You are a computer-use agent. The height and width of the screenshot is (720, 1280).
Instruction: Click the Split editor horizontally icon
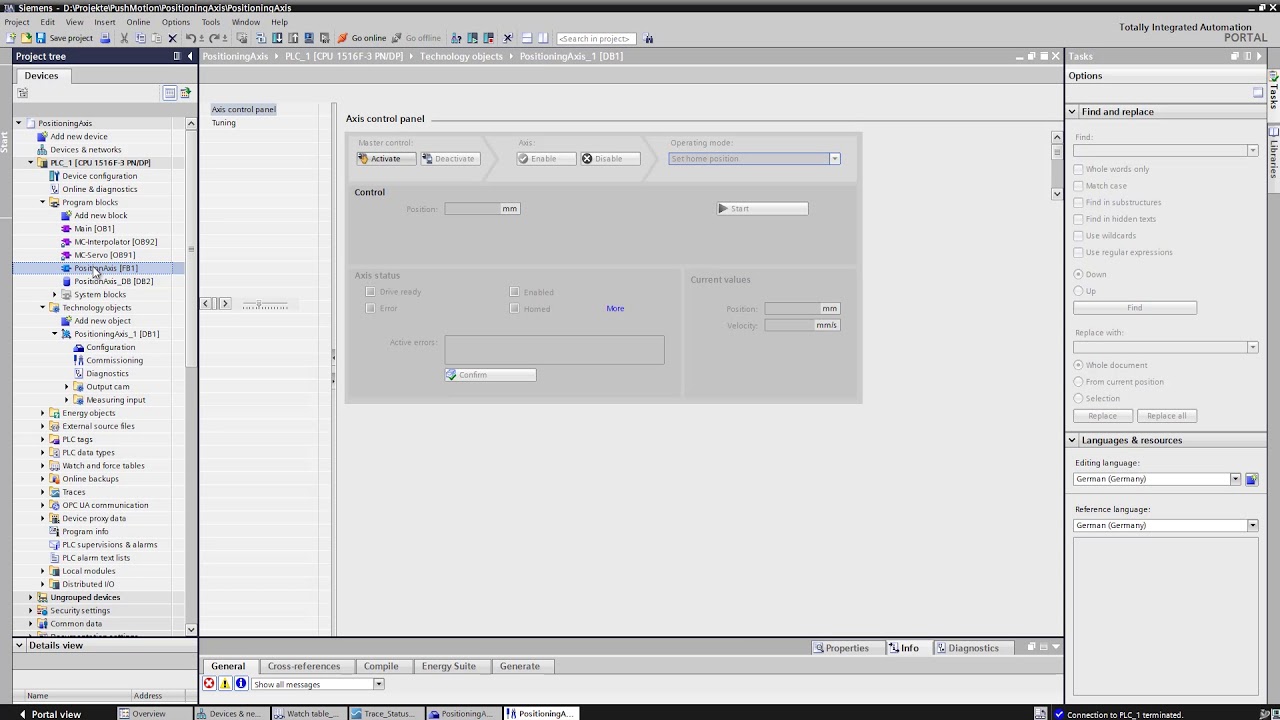527,38
